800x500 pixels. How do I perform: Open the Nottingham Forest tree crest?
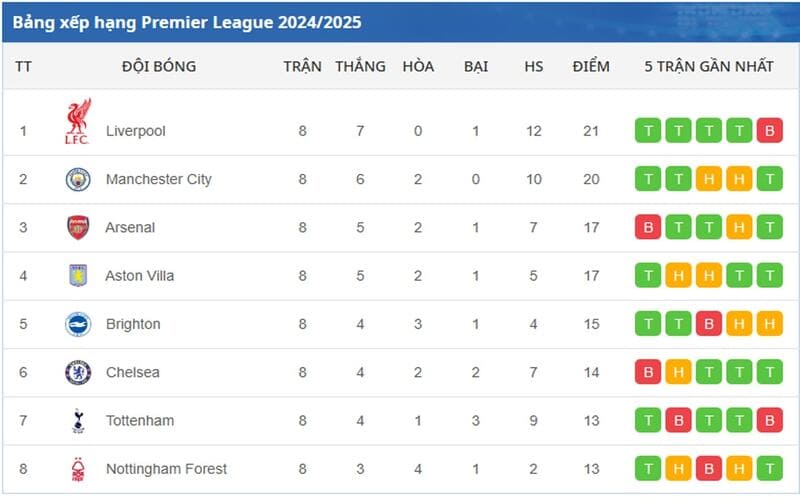point(78,469)
